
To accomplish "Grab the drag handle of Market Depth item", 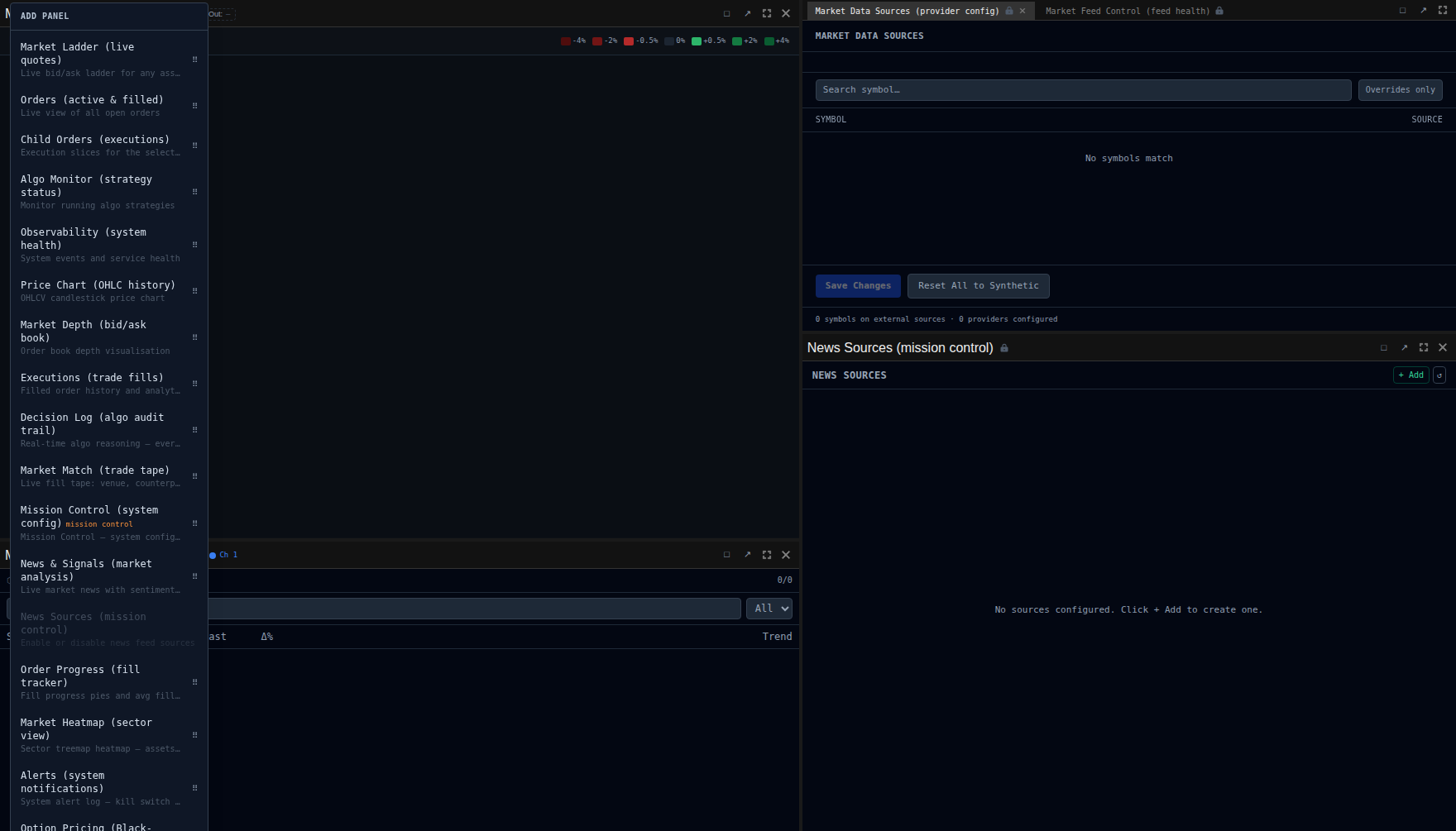I will pos(195,337).
